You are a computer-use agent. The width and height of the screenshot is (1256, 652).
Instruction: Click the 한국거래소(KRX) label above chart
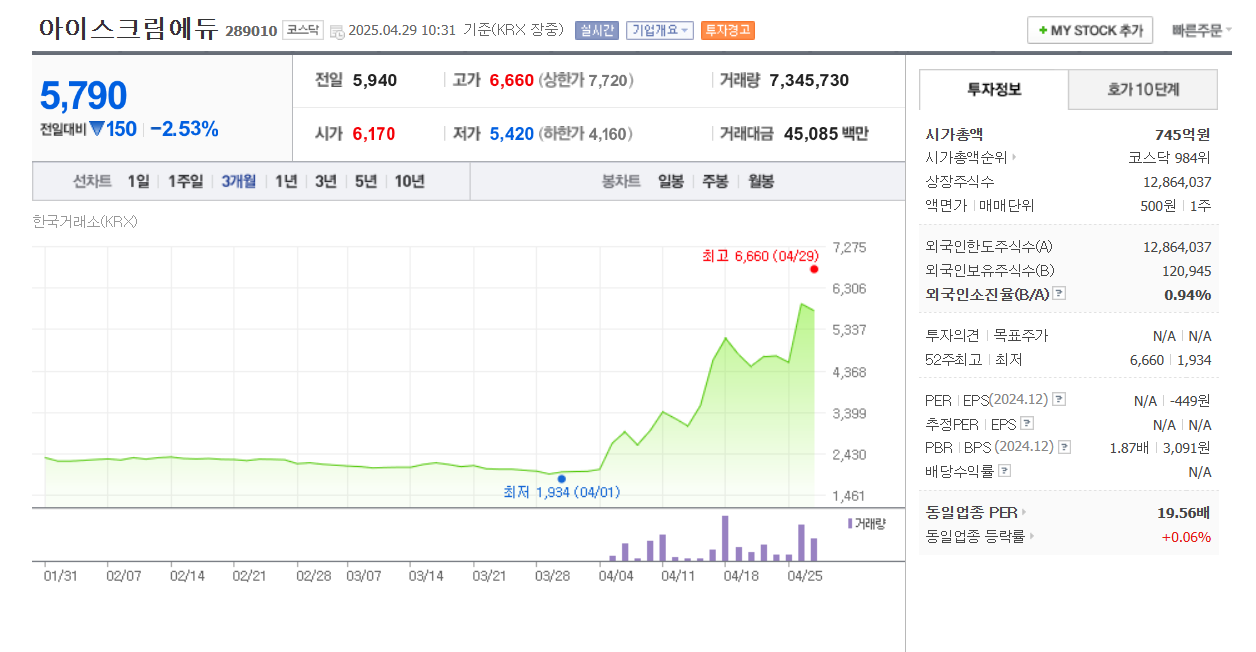point(85,221)
